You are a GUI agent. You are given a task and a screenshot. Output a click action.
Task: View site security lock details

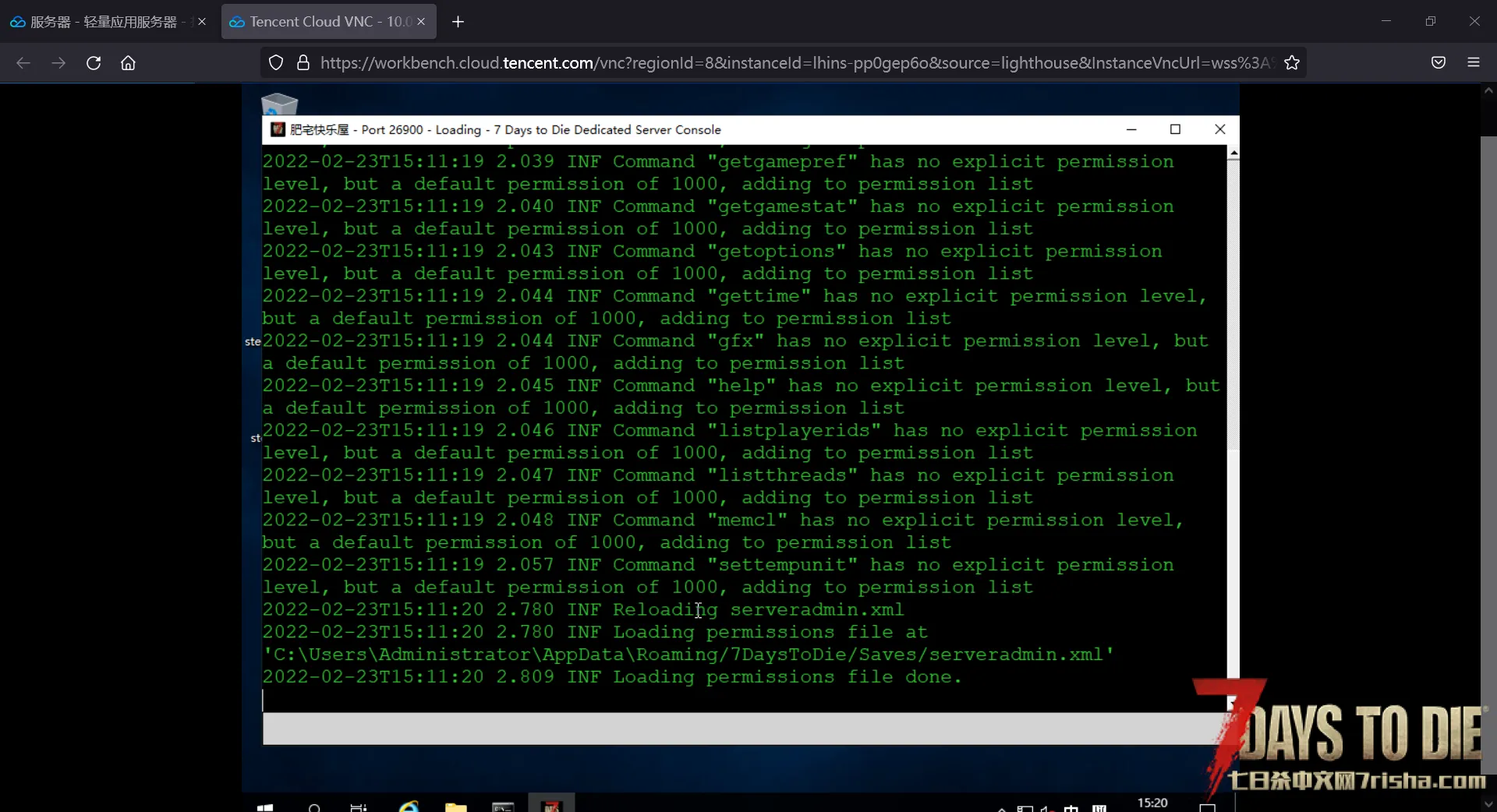click(x=303, y=63)
